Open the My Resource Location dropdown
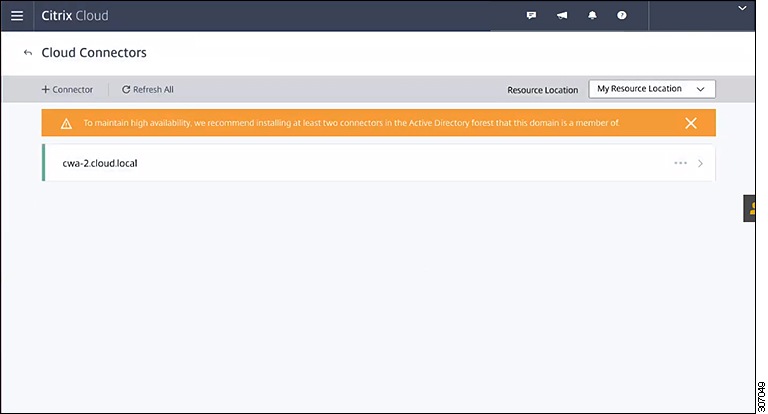Image resolution: width=768 pixels, height=414 pixels. click(652, 89)
